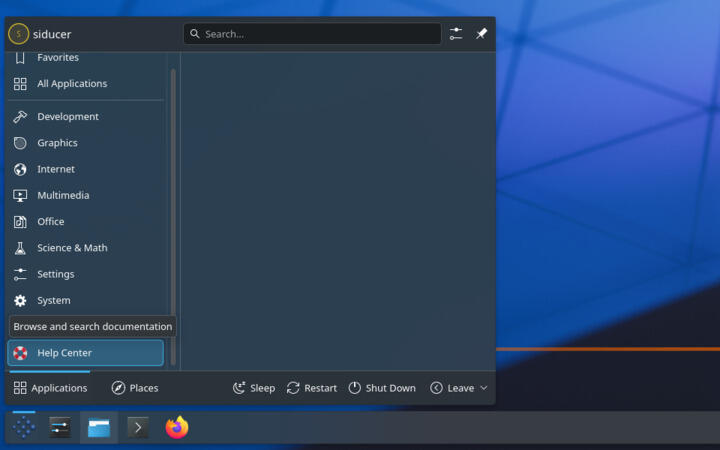
Task: Click the System gear icon
Action: tap(20, 300)
